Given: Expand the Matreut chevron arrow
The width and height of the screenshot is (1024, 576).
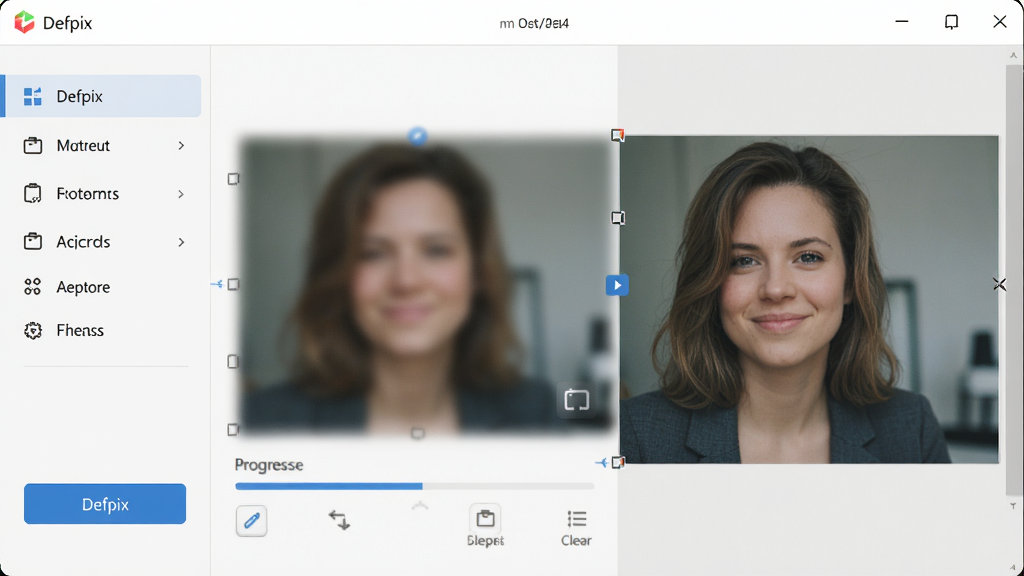Looking at the screenshot, I should coord(181,146).
